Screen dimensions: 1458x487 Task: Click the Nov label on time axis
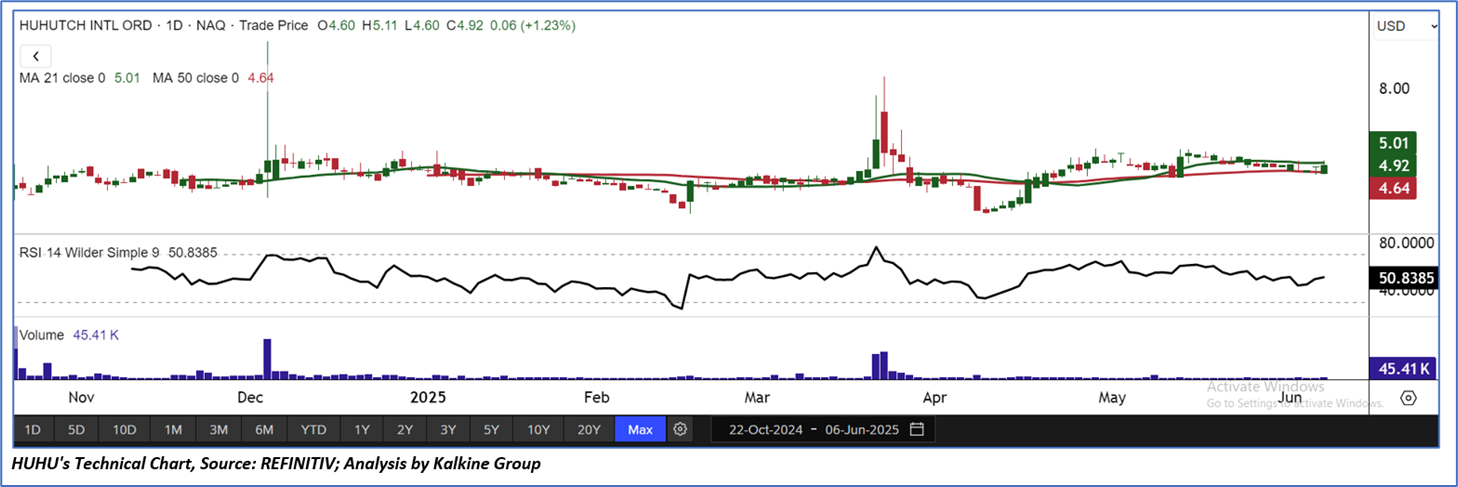coord(80,398)
